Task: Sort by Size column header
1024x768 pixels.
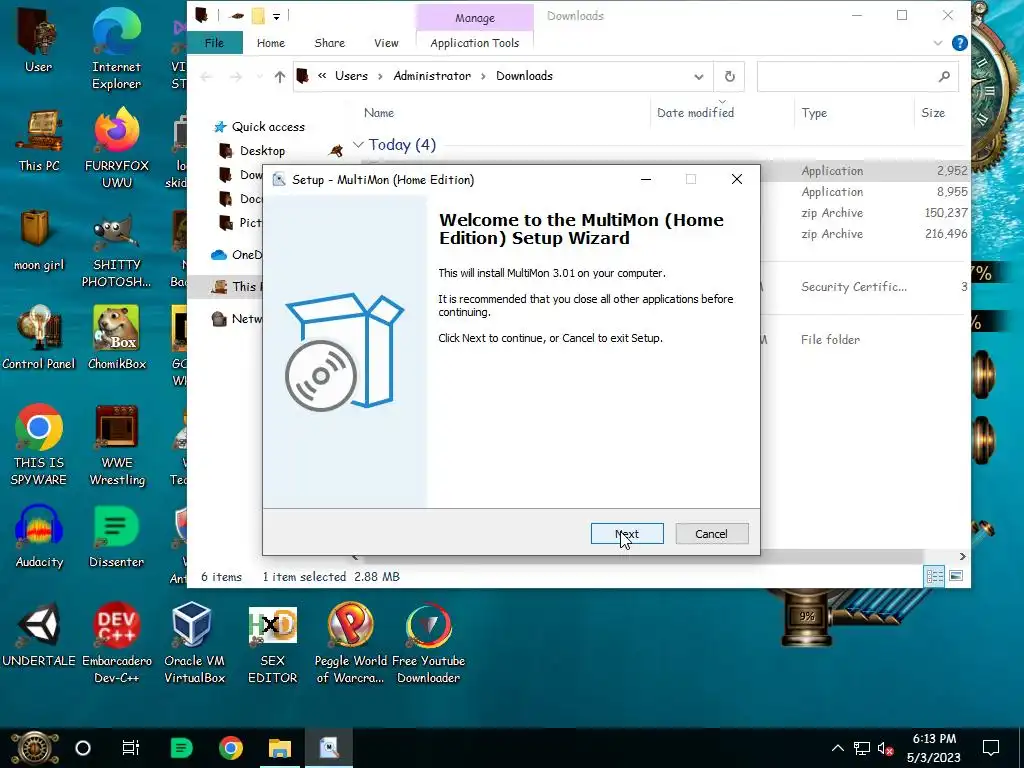Action: point(933,112)
